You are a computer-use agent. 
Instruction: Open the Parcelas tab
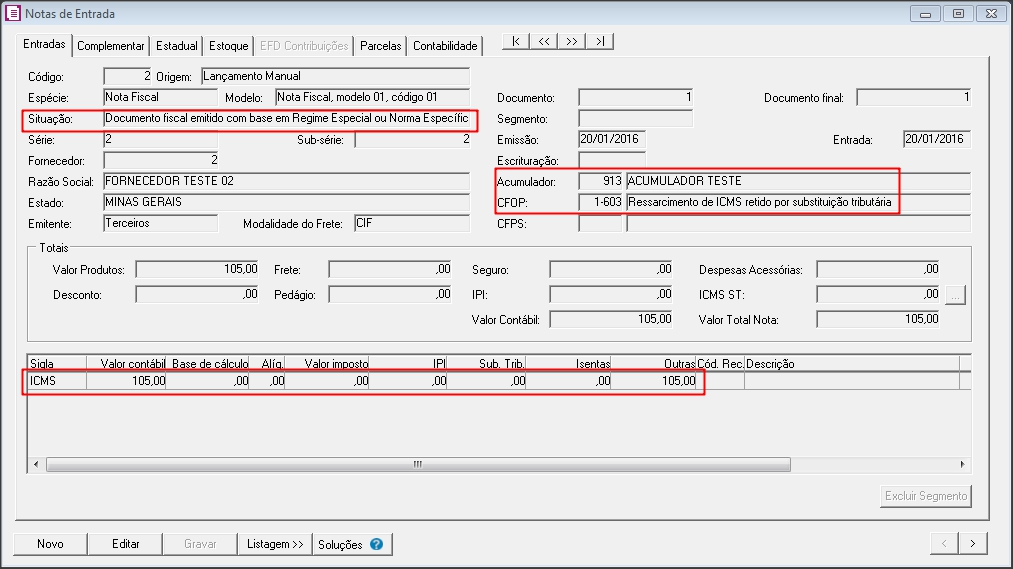point(380,46)
